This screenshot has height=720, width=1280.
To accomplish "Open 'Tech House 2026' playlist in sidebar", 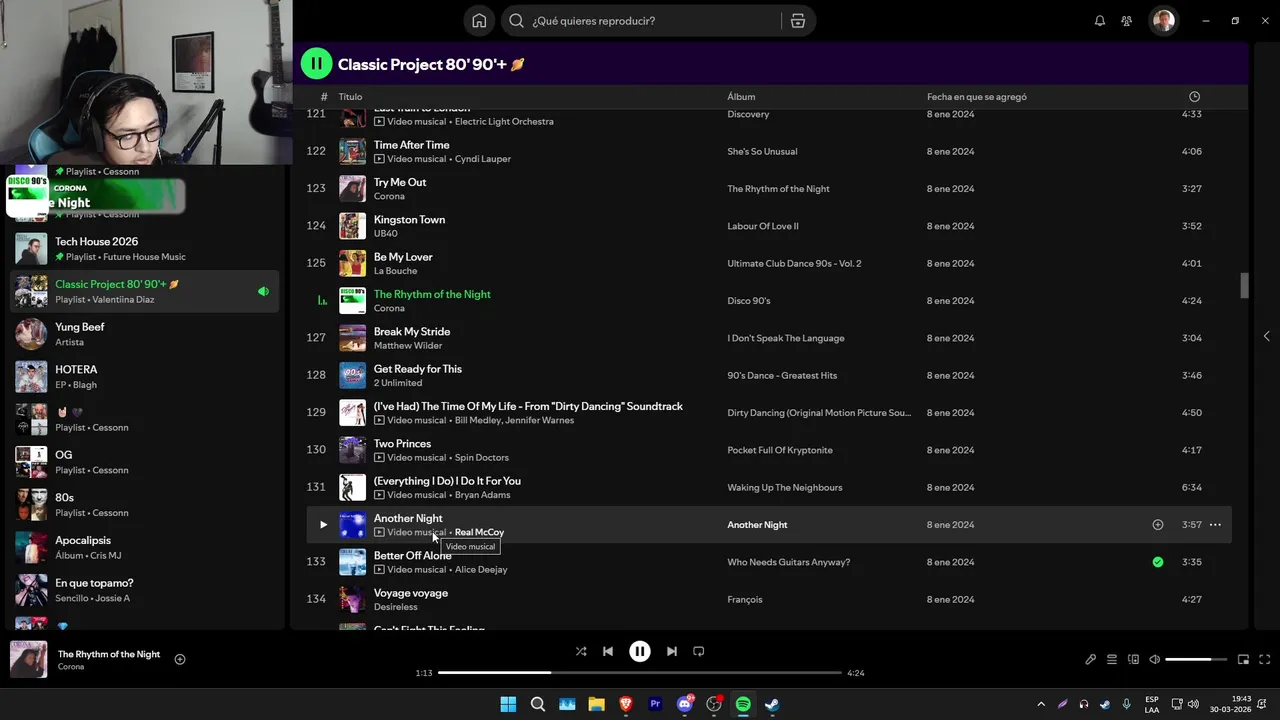I will pyautogui.click(x=145, y=249).
